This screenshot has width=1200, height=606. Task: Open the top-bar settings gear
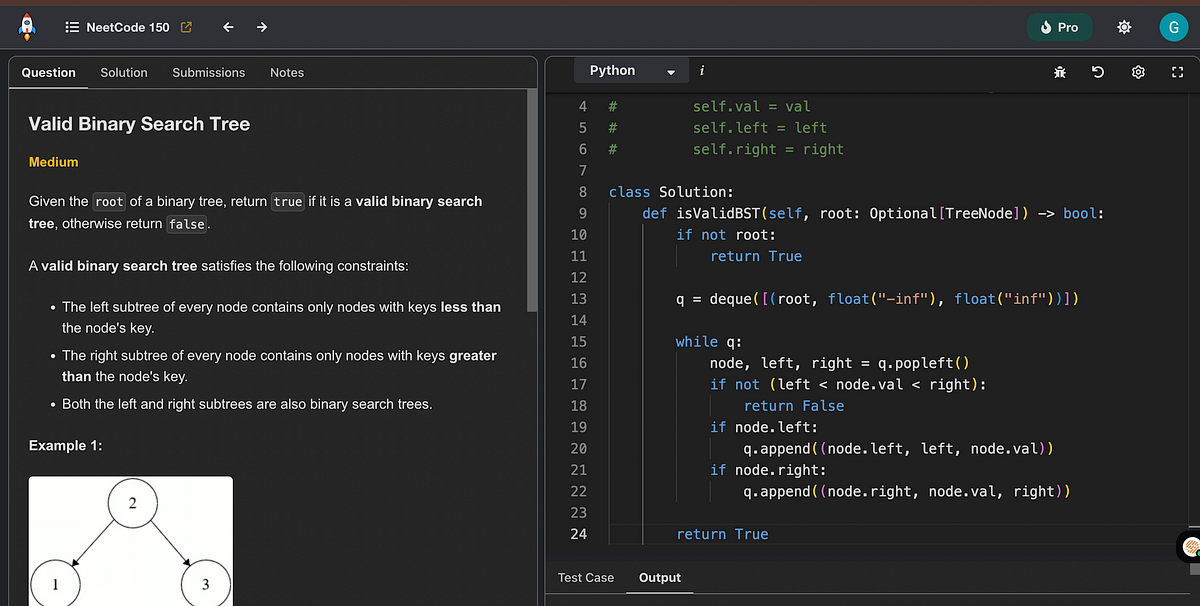point(1124,27)
